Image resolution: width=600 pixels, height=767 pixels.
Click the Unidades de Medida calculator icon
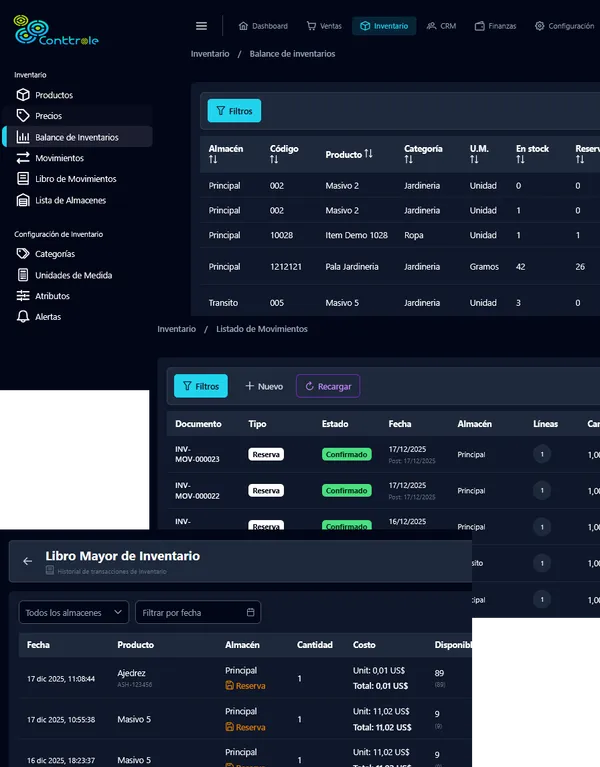(x=23, y=275)
